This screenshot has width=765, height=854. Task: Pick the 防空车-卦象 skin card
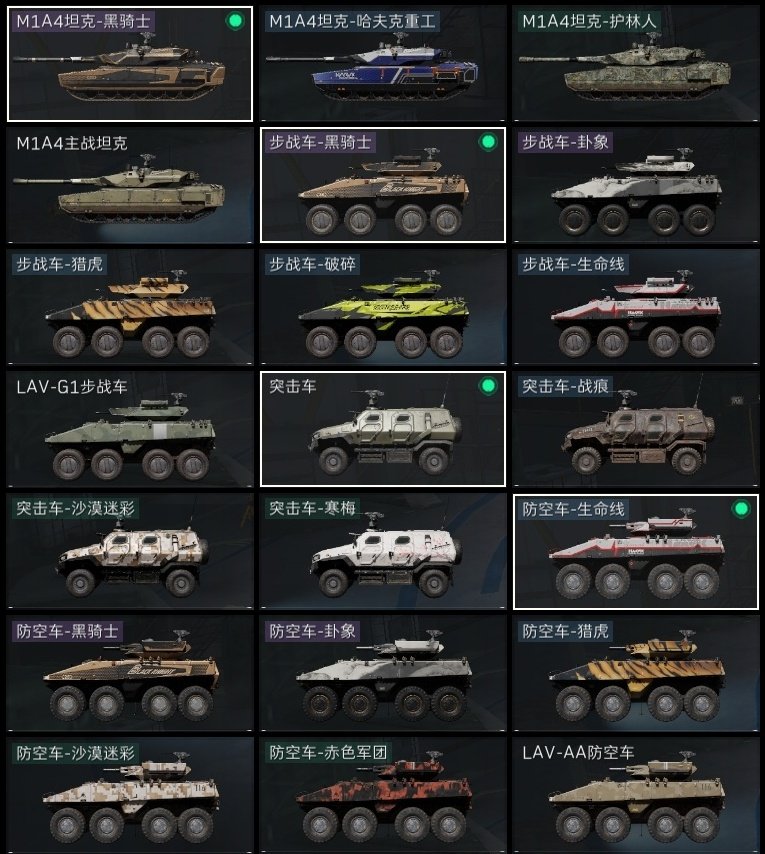click(383, 673)
